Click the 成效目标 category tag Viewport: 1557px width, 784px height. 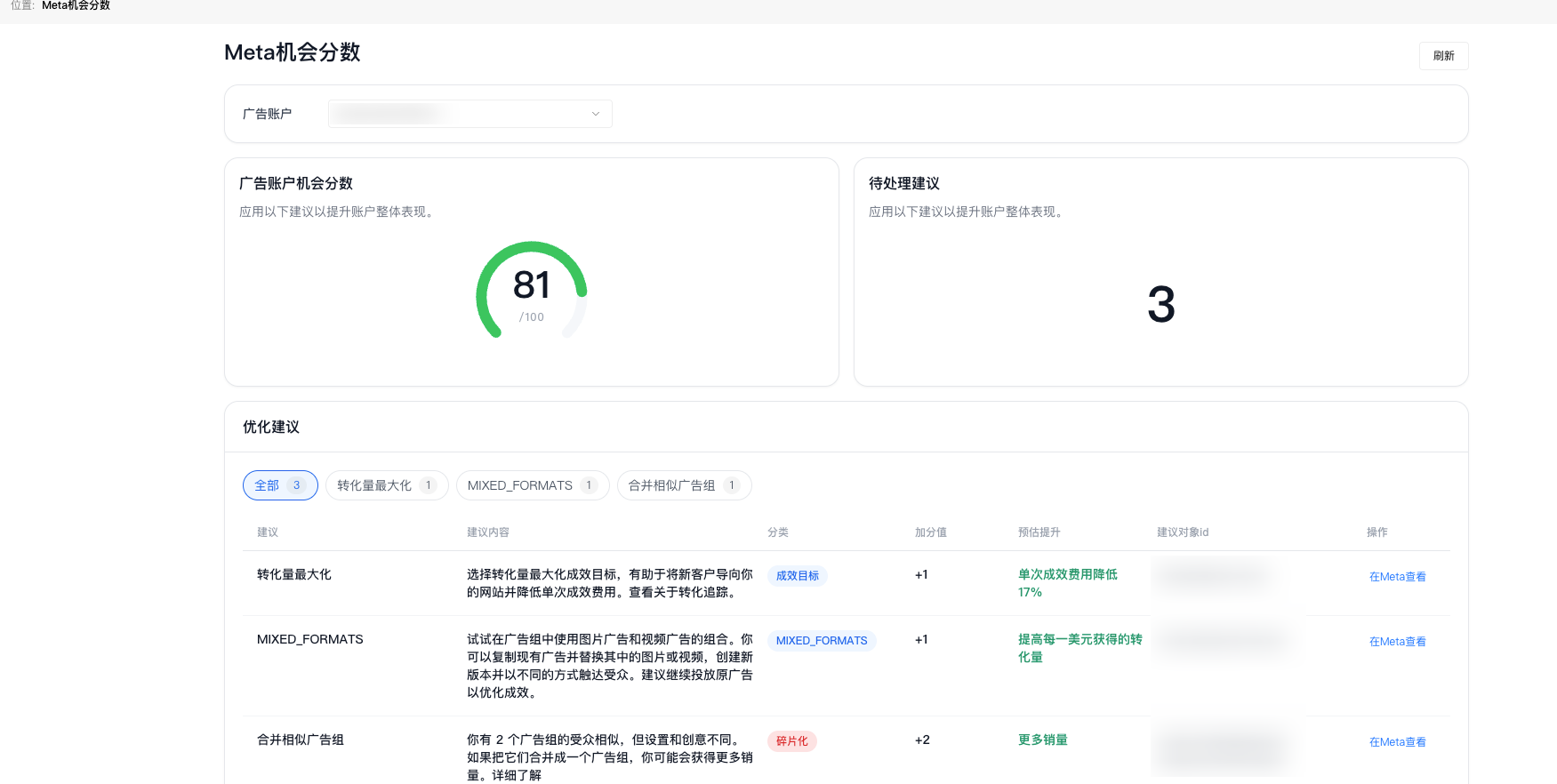[x=798, y=576]
